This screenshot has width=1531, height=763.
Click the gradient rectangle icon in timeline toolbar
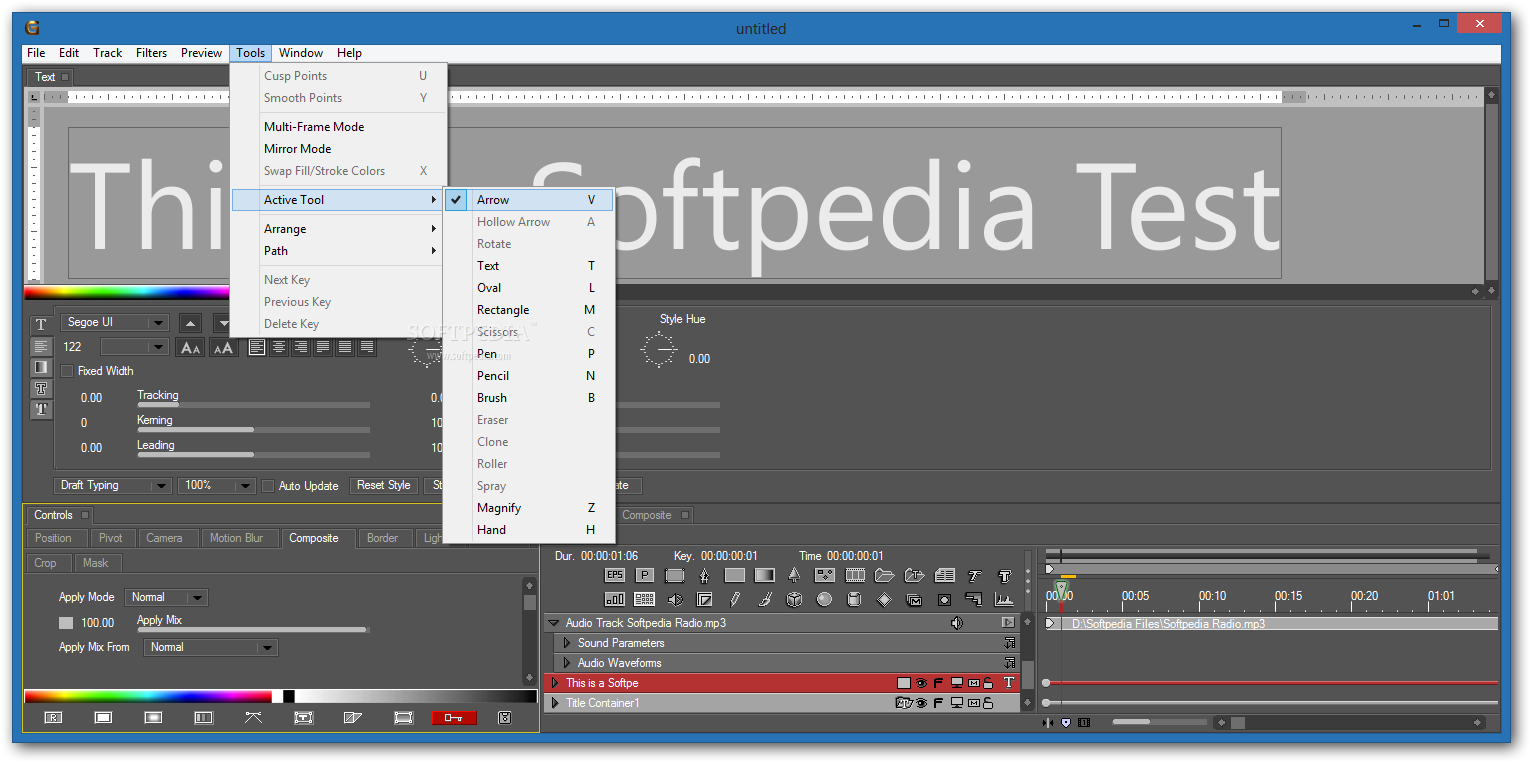click(765, 575)
